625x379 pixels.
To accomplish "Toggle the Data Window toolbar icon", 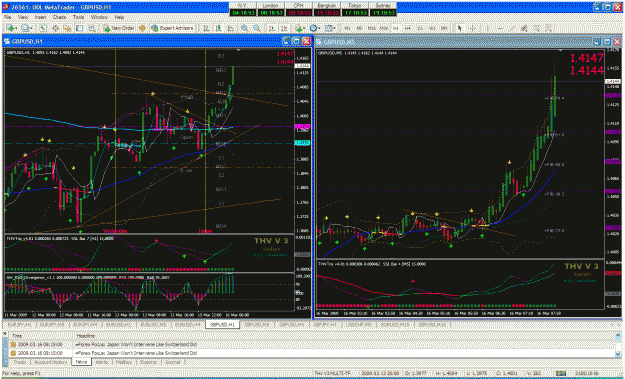I will coord(55,28).
